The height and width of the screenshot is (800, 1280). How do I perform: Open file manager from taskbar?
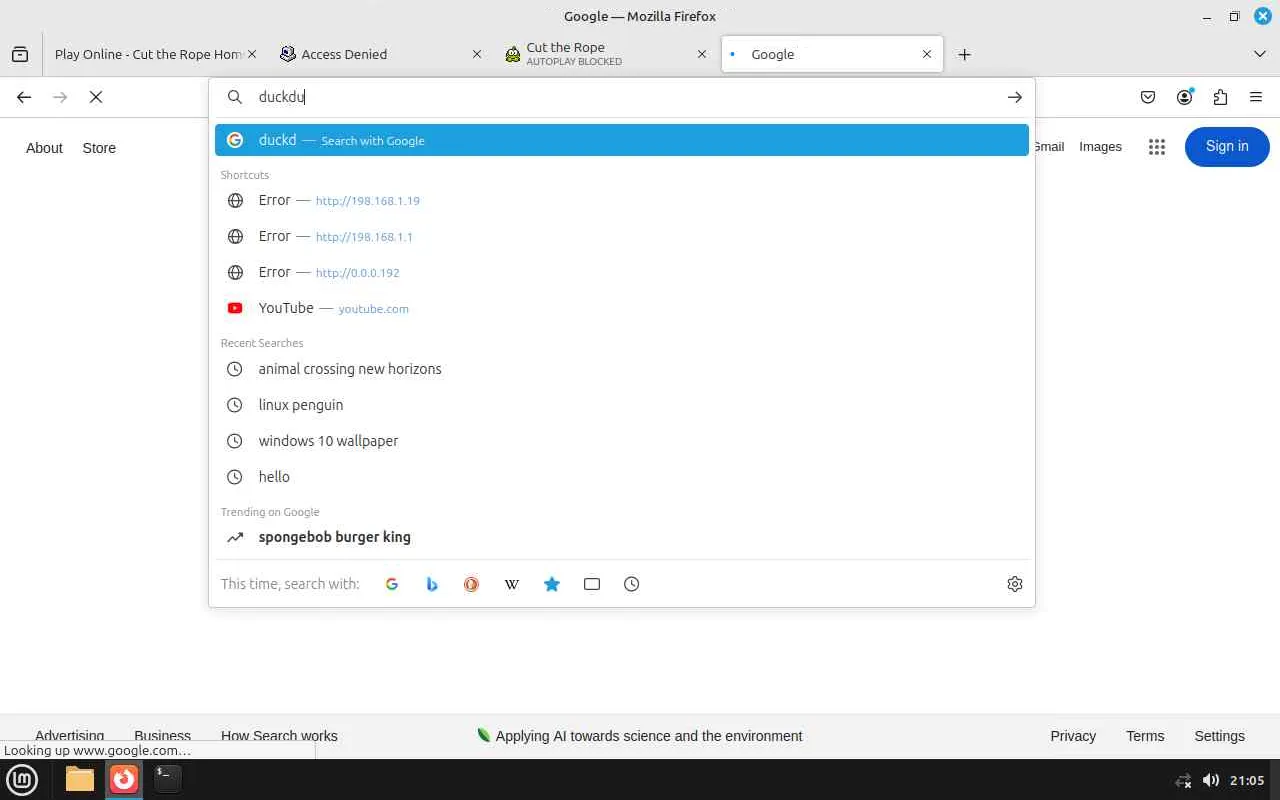[80, 779]
